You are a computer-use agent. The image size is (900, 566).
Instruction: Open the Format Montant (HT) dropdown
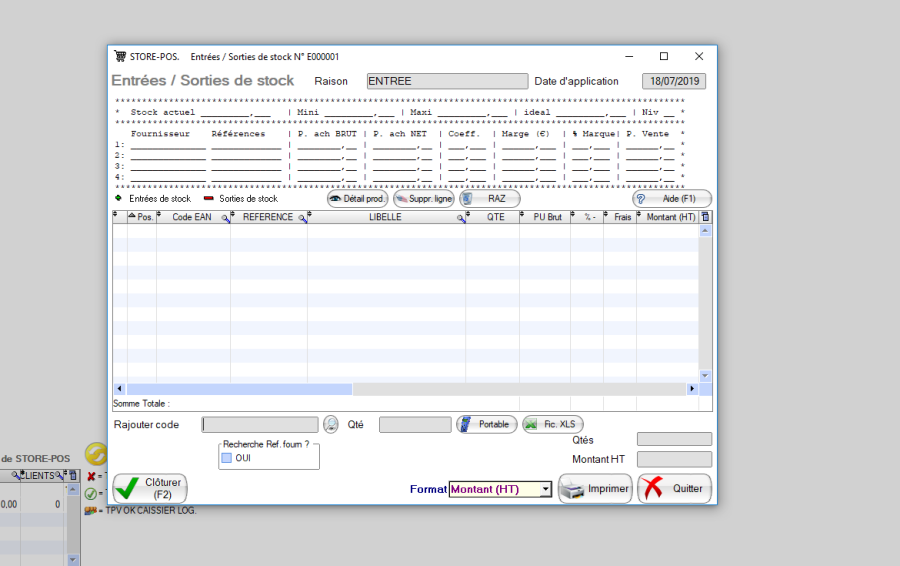(x=545, y=489)
